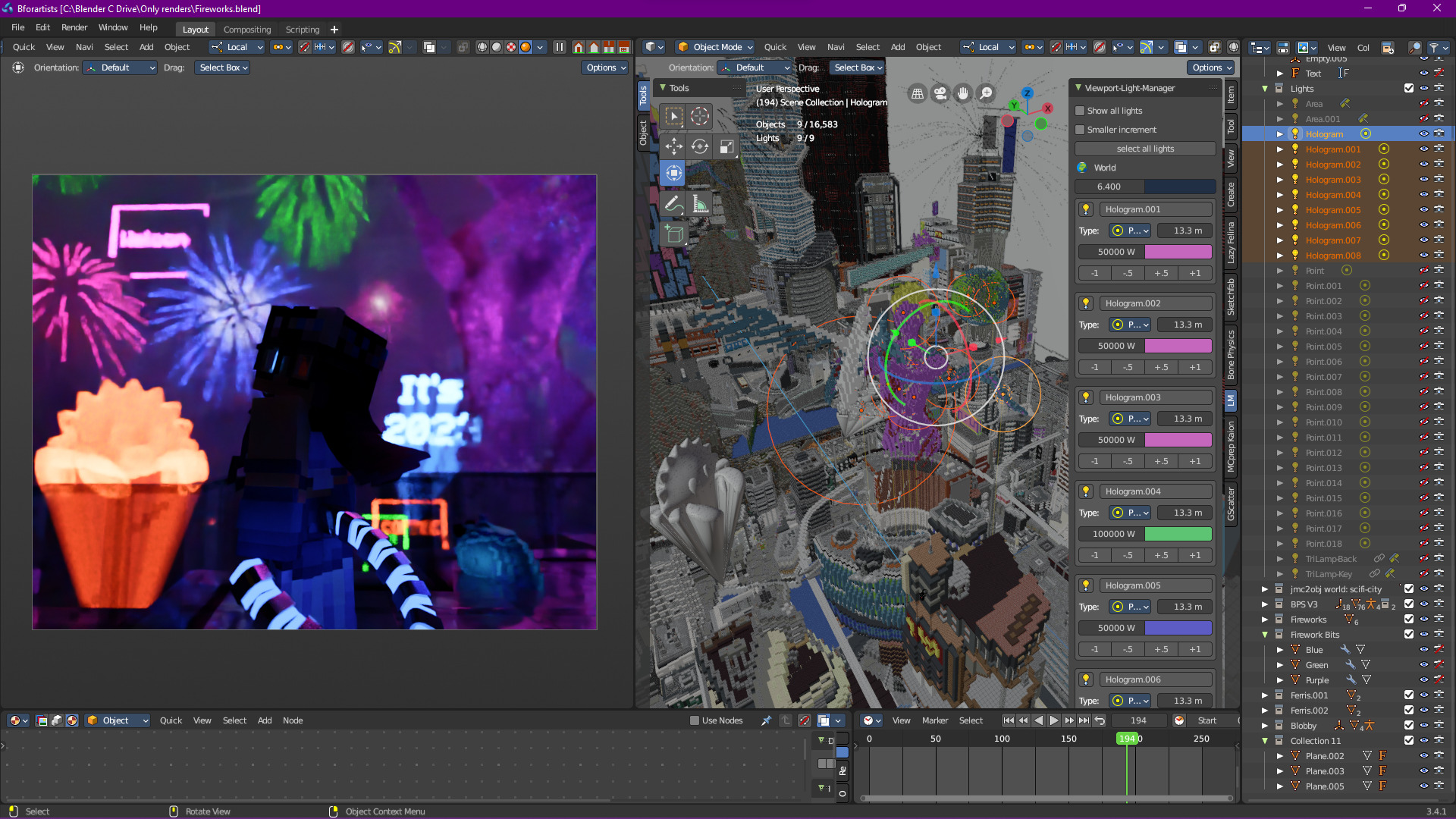
Task: Open Object Mode dropdown
Action: click(x=715, y=47)
